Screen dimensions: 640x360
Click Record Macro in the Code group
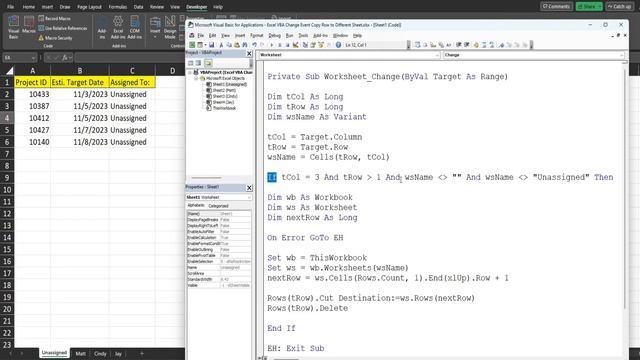(55, 18)
